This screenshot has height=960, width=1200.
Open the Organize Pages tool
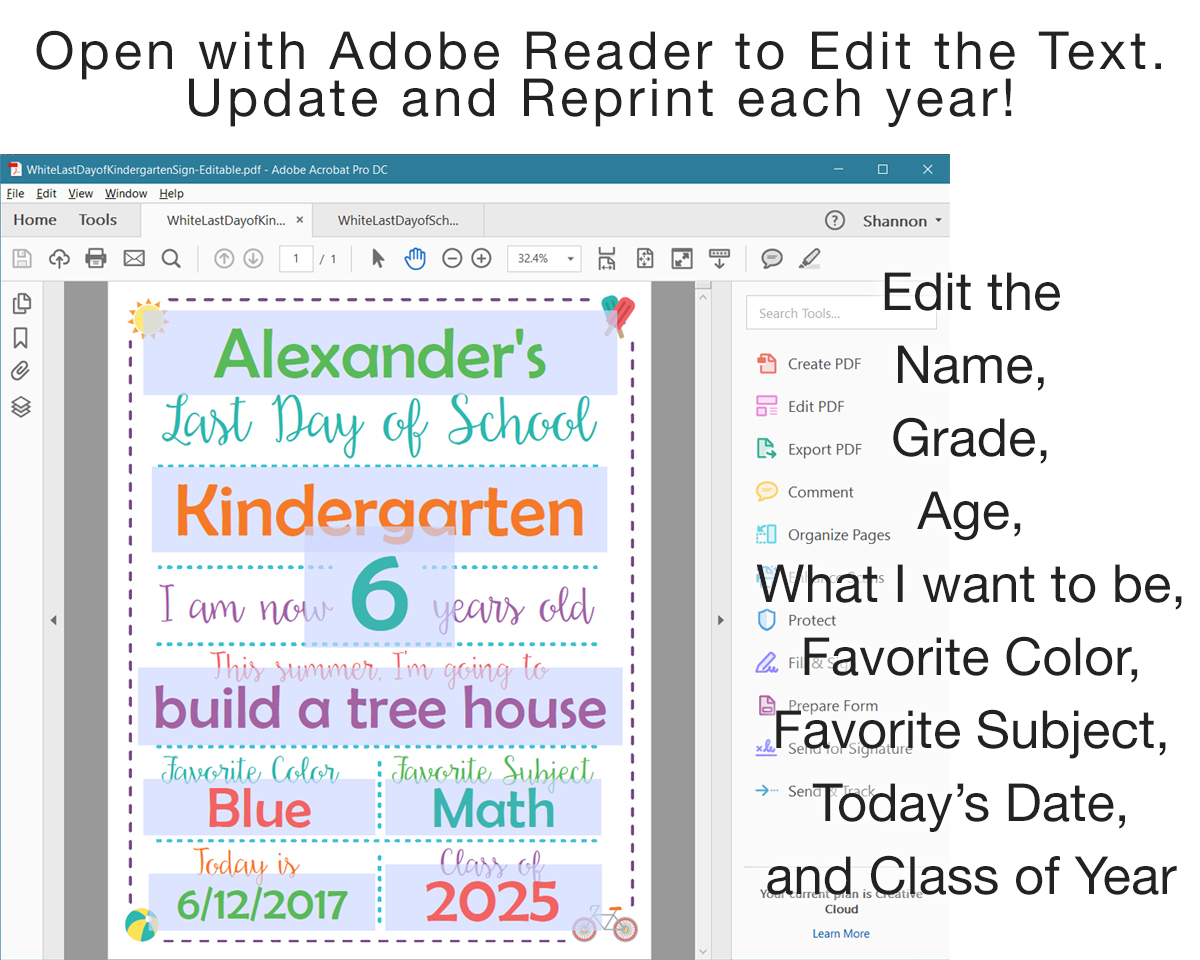823,535
